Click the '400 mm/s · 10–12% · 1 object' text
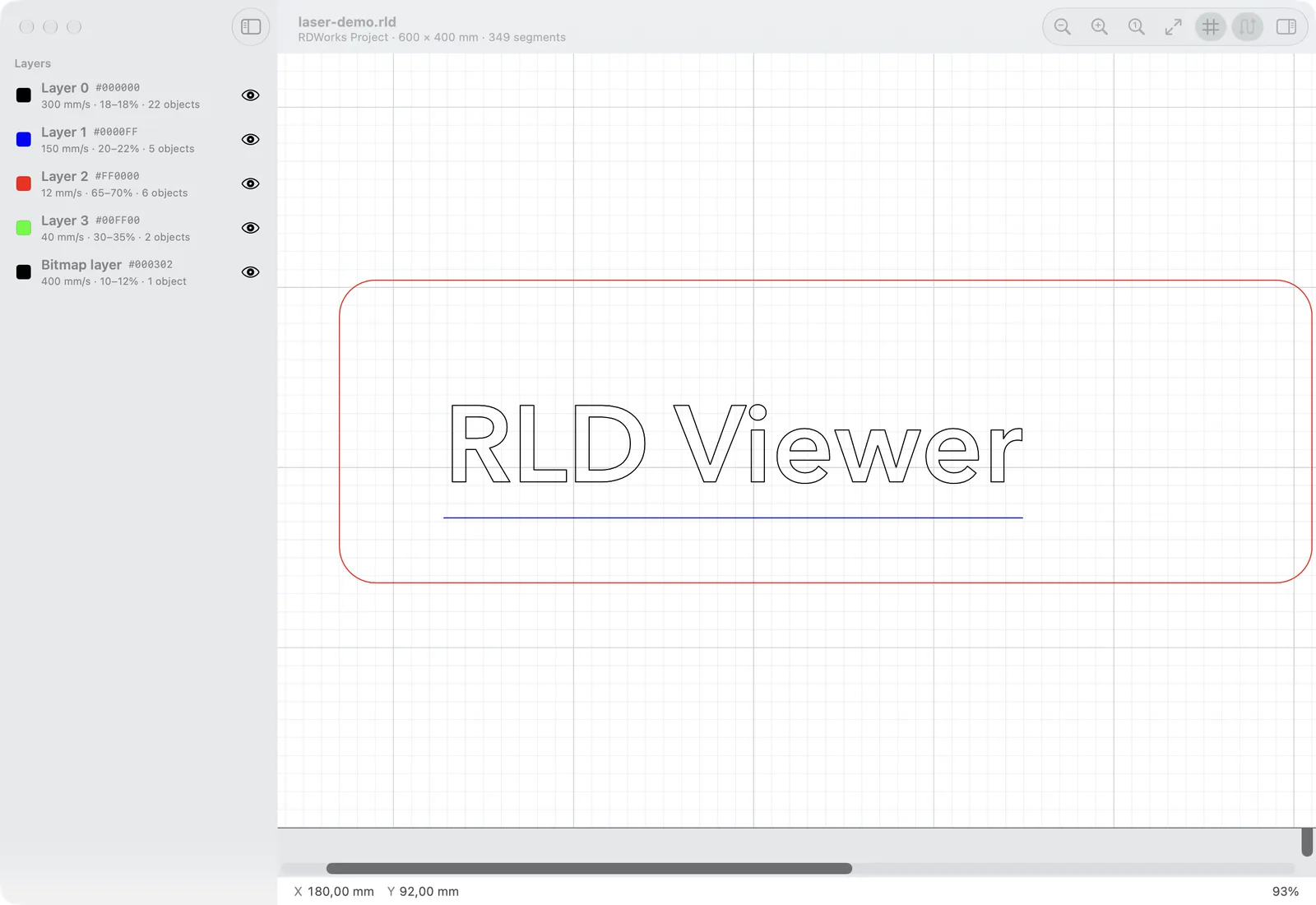The height and width of the screenshot is (905, 1316). 114,281
